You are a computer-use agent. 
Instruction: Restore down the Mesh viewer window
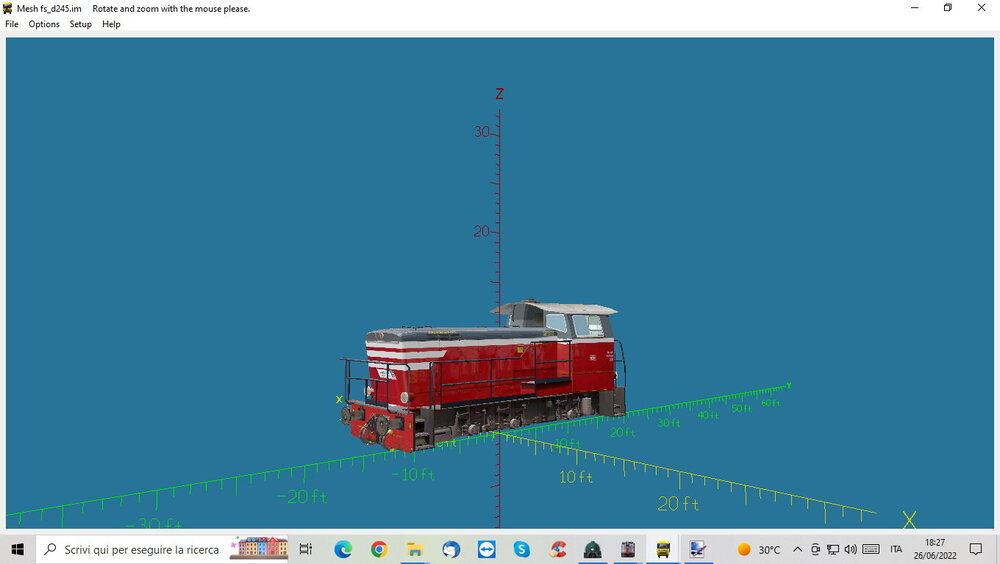[948, 8]
